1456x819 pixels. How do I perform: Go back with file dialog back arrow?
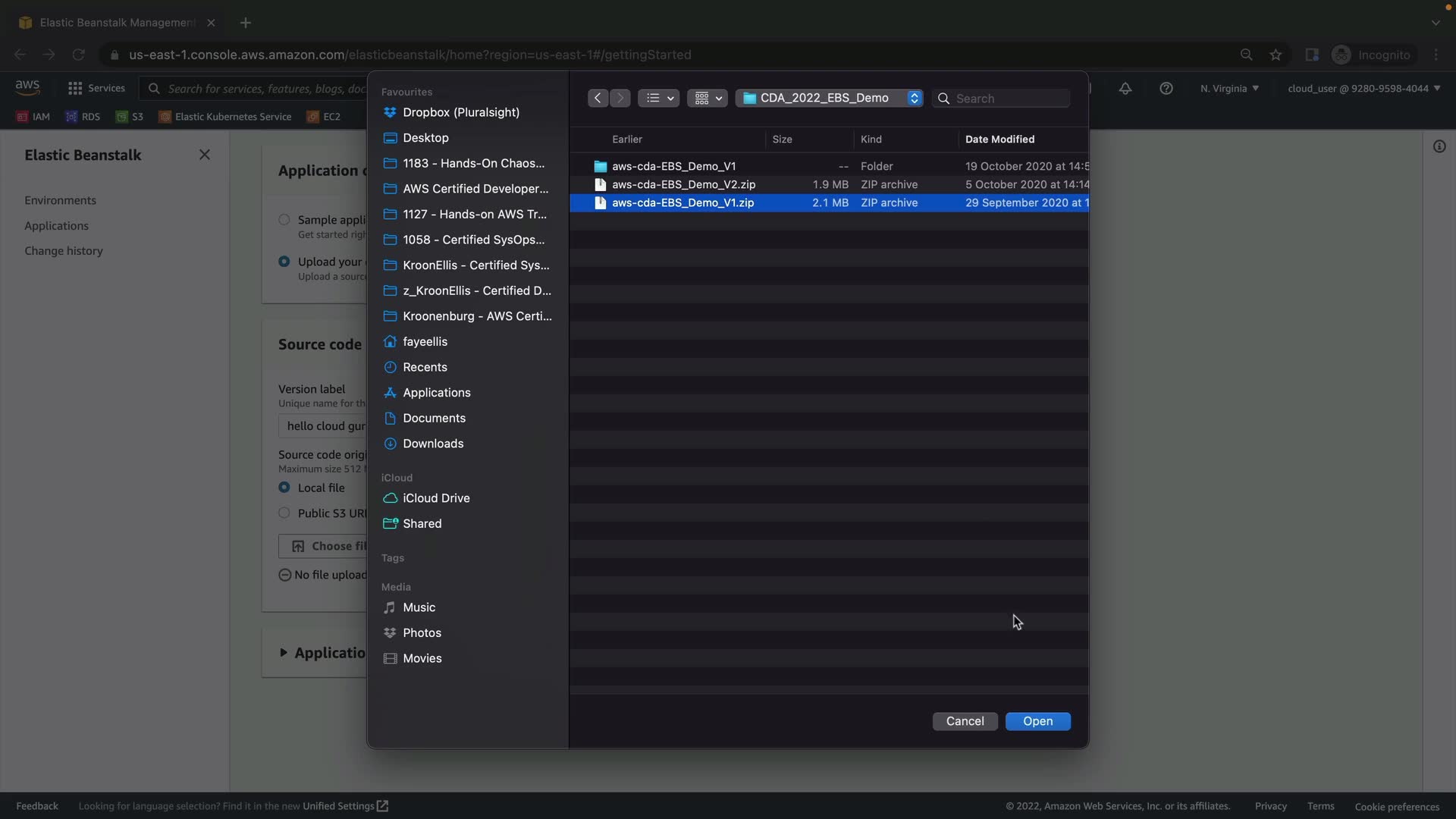click(x=598, y=98)
